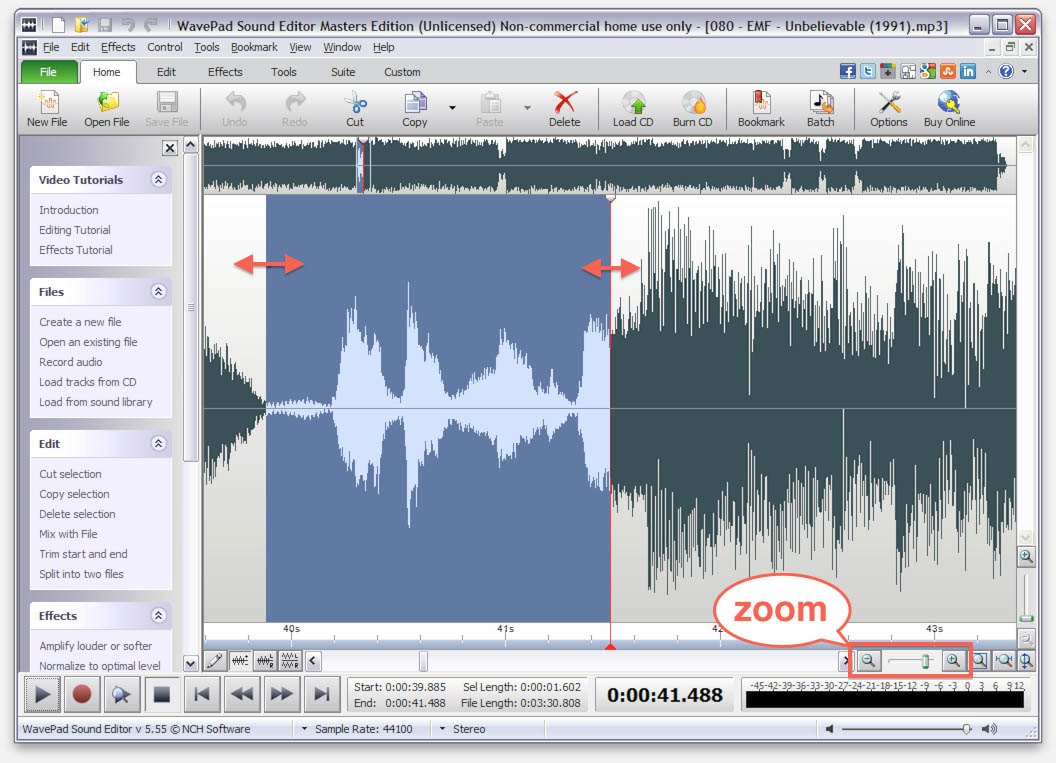Click the 41s mark on timeline ruler
Screen dimensions: 1056x763
506,628
